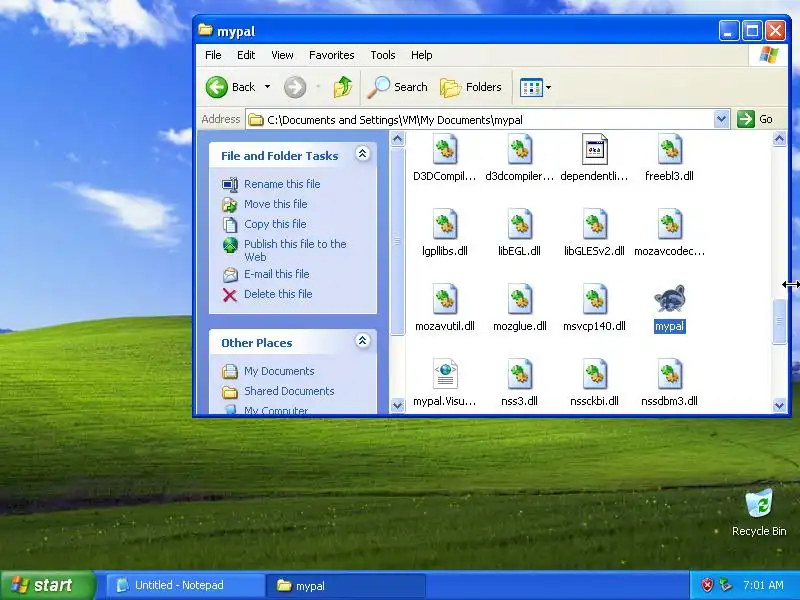Select the freebl3.dll file icon
Screen dimensions: 800x600
pyautogui.click(x=669, y=149)
